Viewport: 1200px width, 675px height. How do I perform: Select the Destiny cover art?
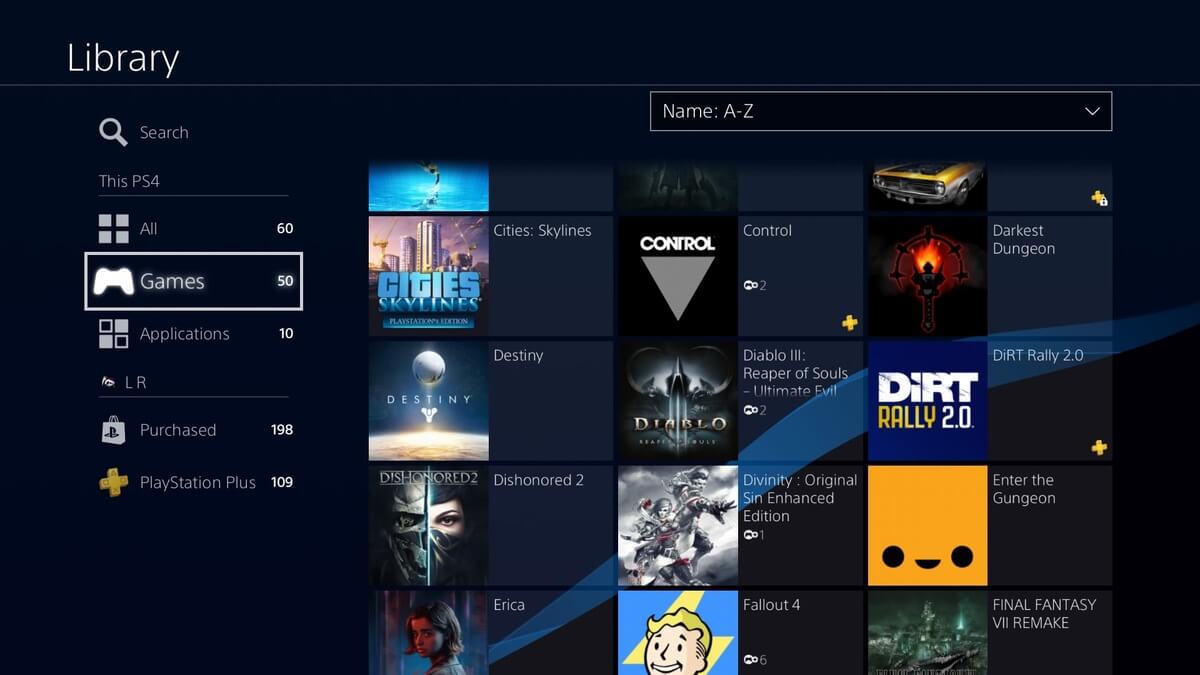[x=429, y=400]
